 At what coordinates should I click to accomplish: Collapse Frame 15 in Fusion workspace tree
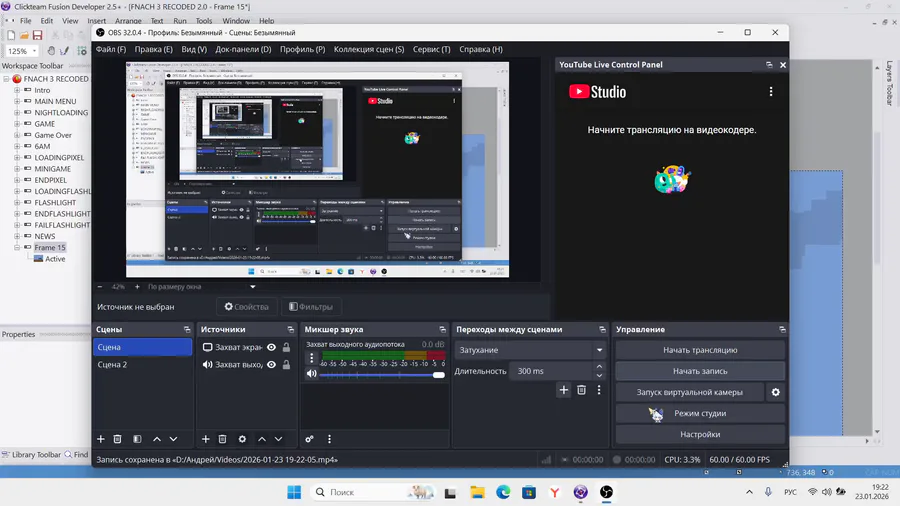(x=17, y=247)
